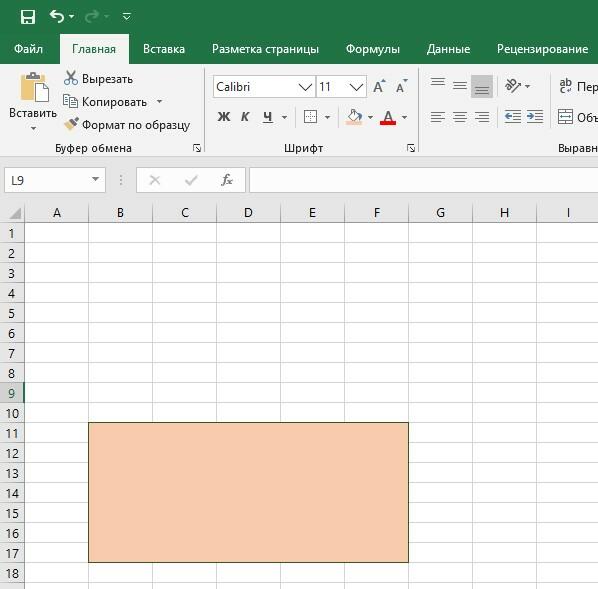Click the Save icon in quick access toolbar
The width and height of the screenshot is (598, 589).
[28, 17]
